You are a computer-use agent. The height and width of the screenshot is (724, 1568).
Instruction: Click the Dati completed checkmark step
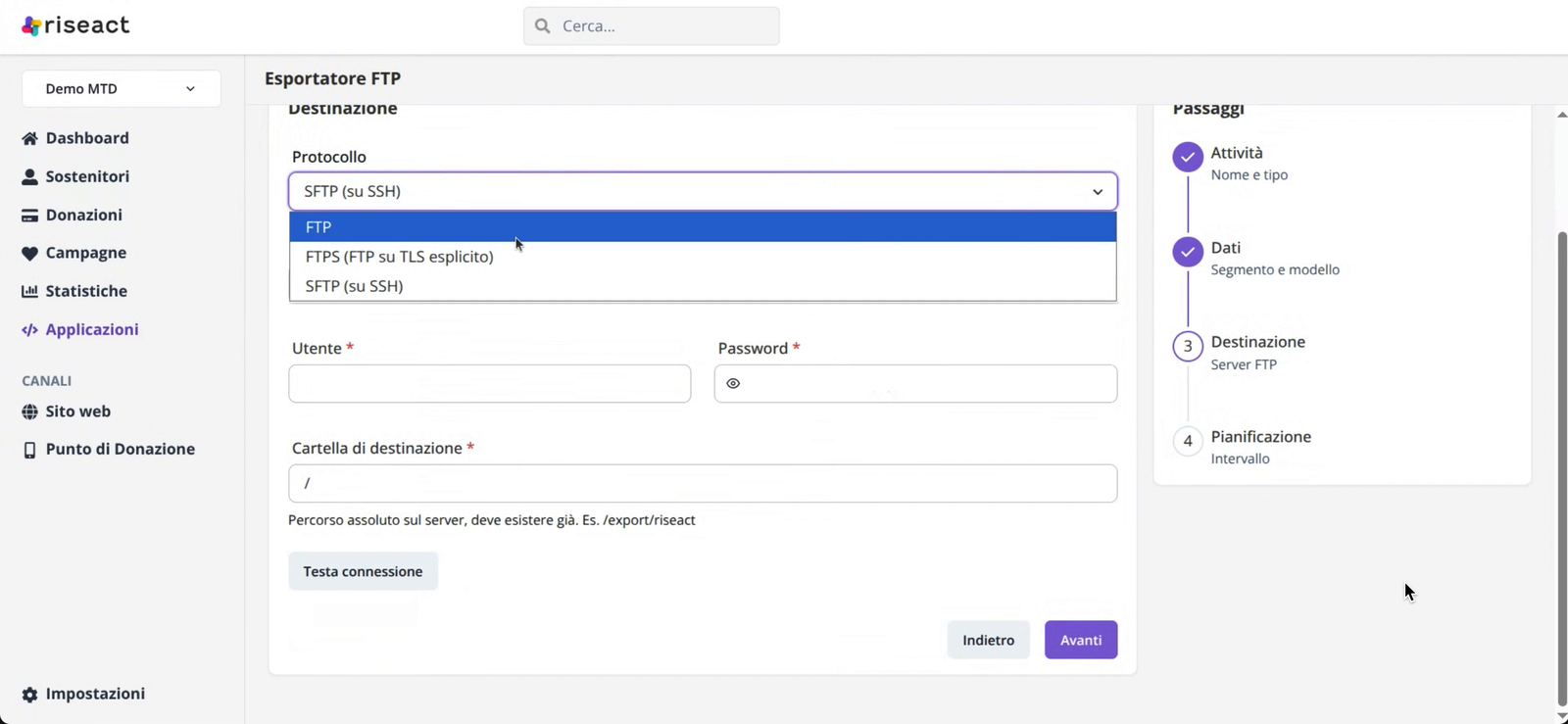1188,252
